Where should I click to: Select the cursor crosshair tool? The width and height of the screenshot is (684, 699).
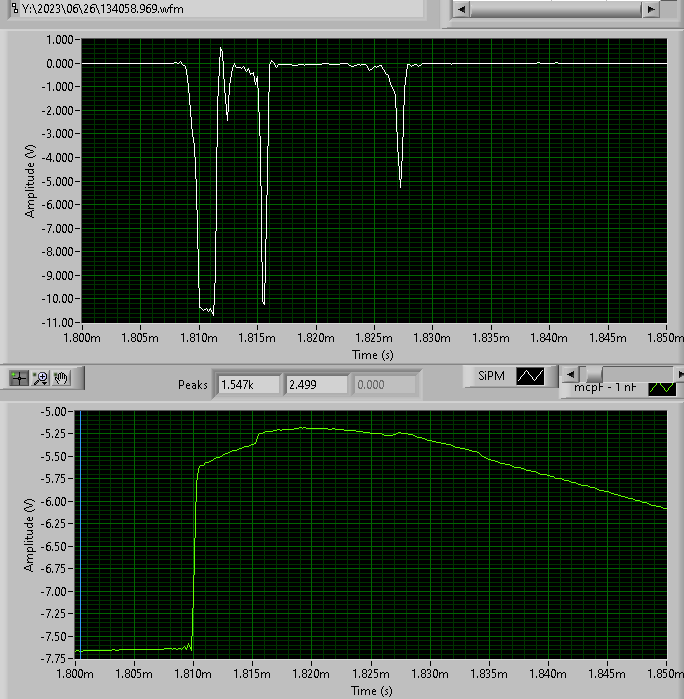click(19, 378)
